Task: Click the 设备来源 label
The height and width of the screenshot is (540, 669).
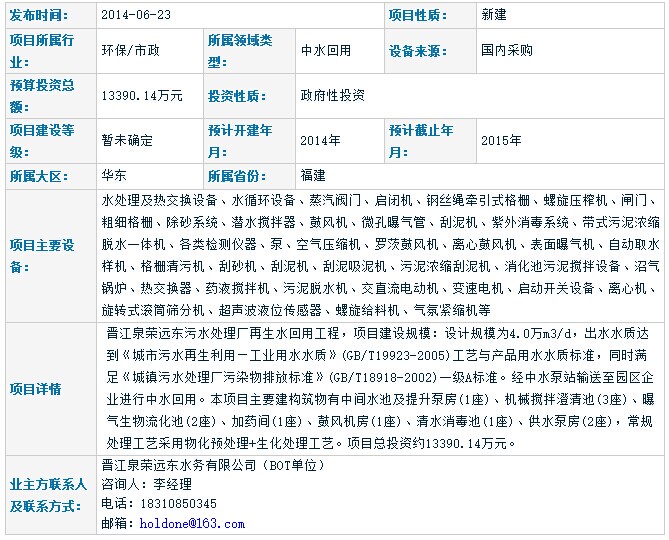Action: pyautogui.click(x=417, y=51)
